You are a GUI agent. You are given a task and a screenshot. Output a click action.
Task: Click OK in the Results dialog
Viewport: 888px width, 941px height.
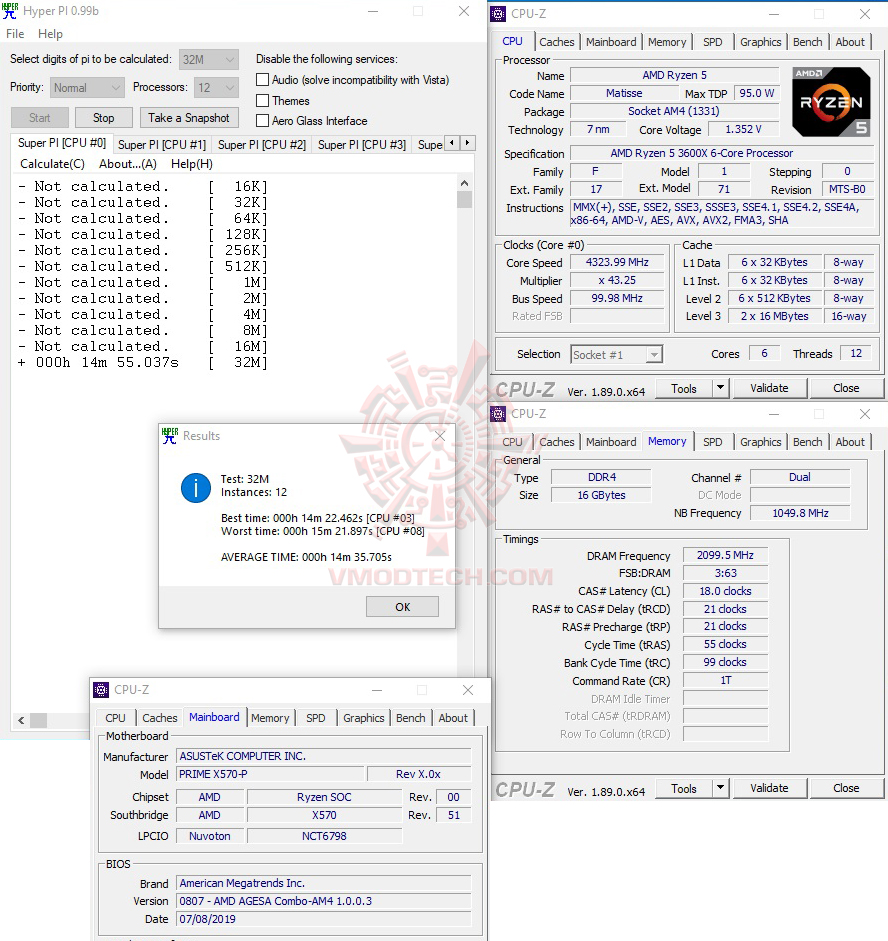click(404, 606)
